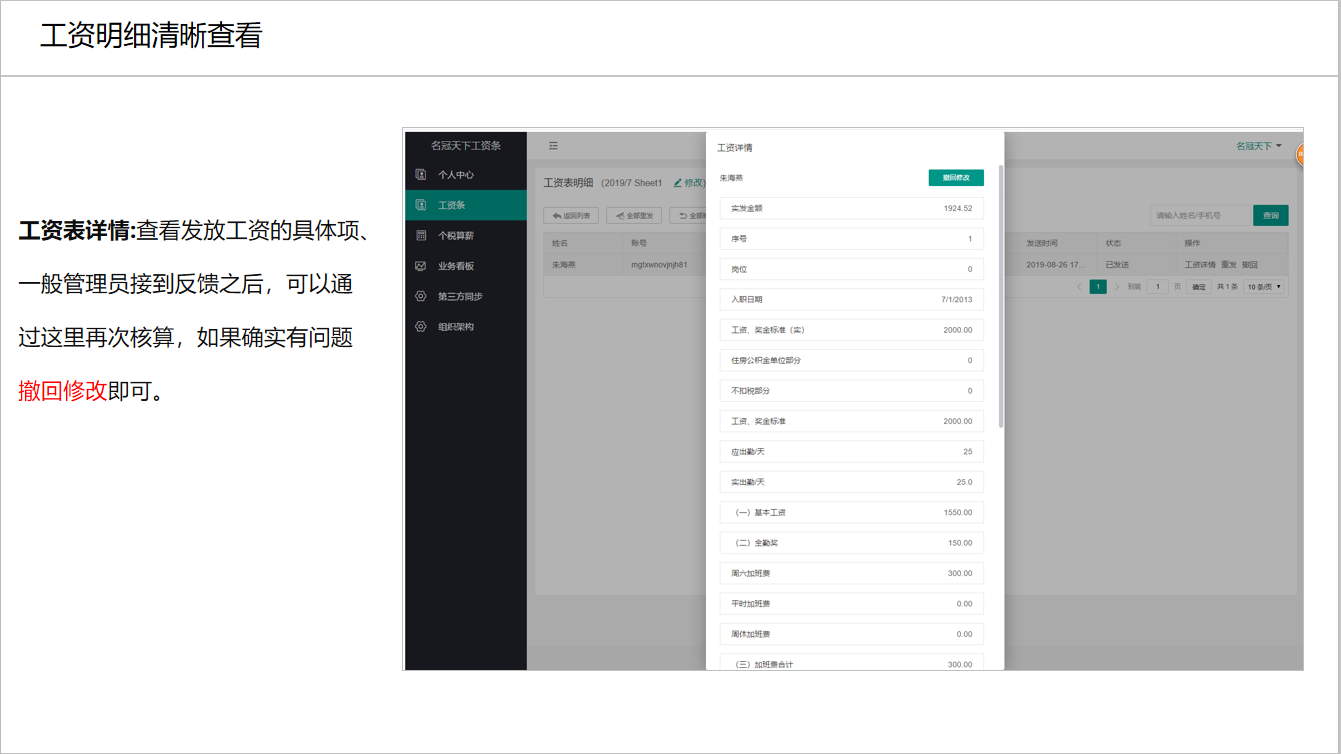Click the （二）全勤奖 row

[851, 543]
